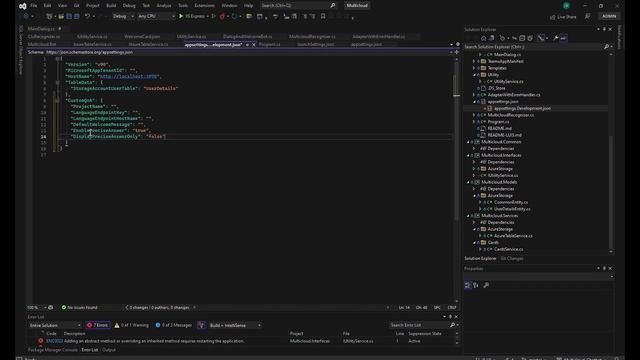Open the Extensions menu
640x360 pixels.
tap(204, 6)
